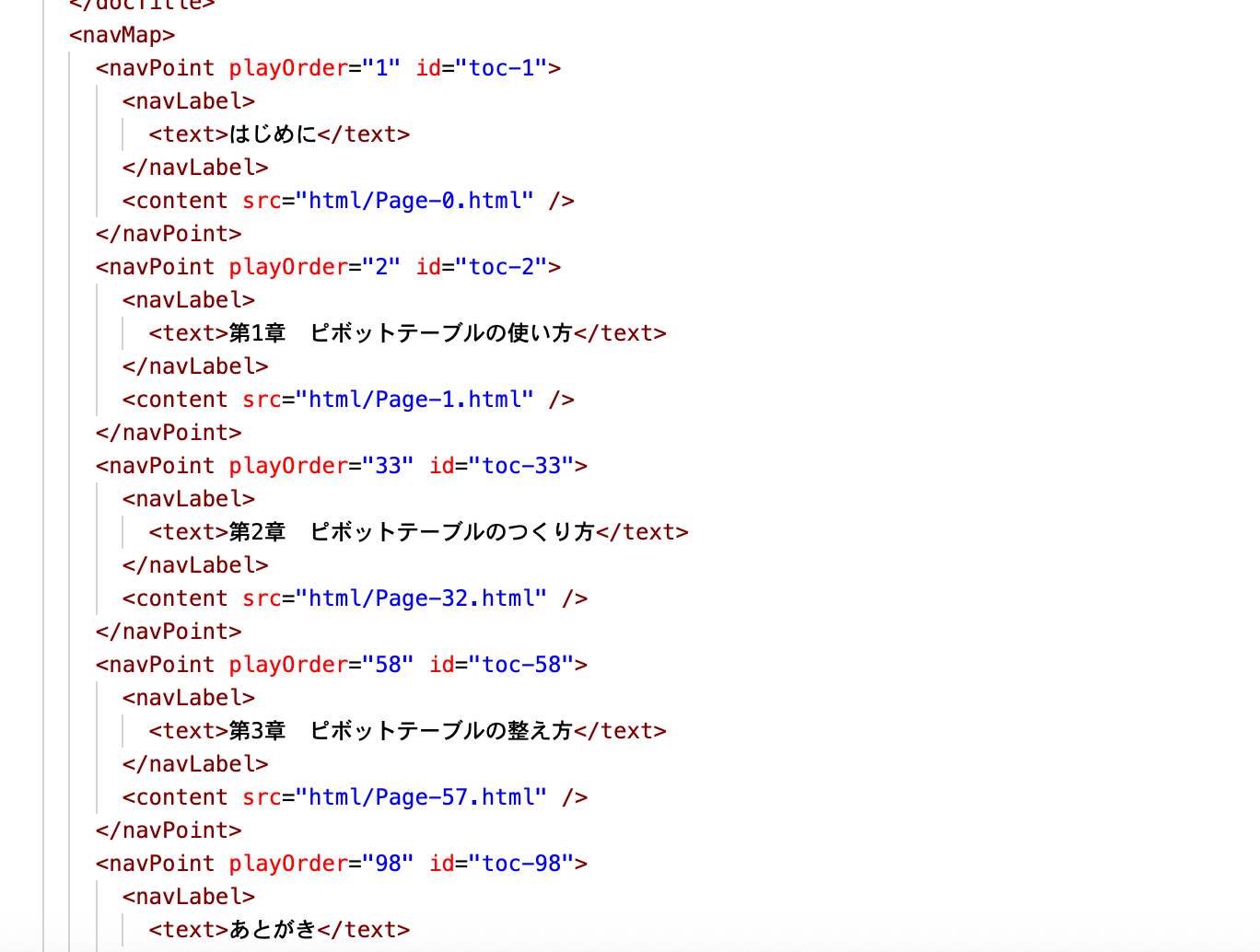
Task: Click the playOrder value "1"
Action: point(381,68)
